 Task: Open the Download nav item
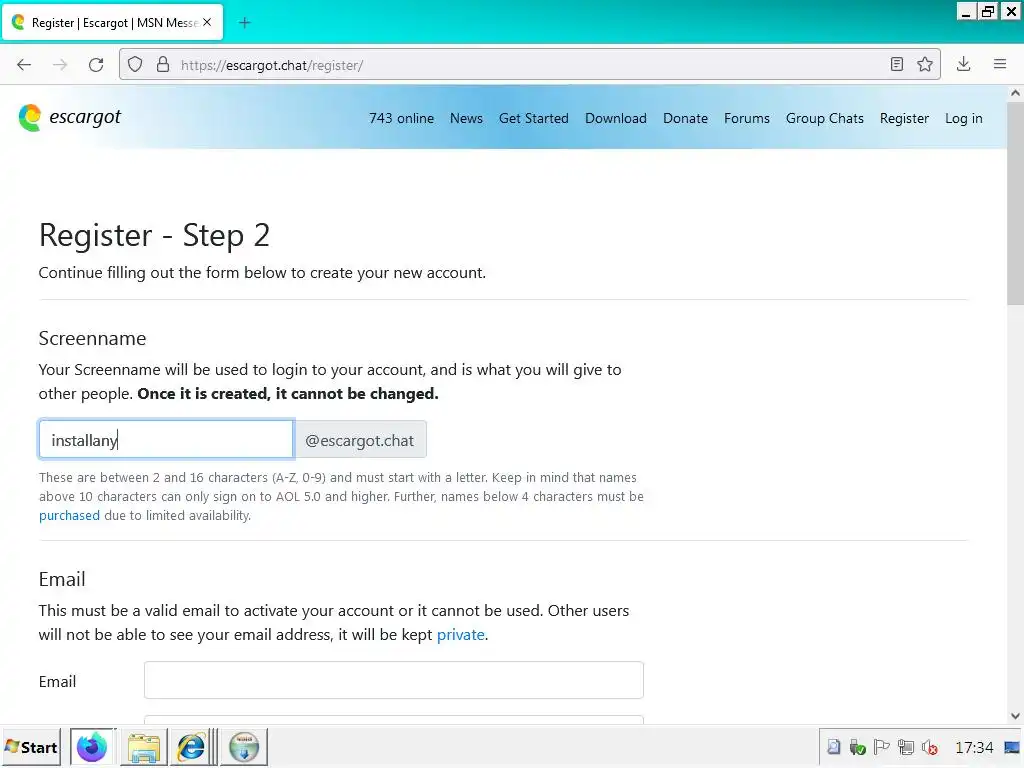(x=616, y=118)
